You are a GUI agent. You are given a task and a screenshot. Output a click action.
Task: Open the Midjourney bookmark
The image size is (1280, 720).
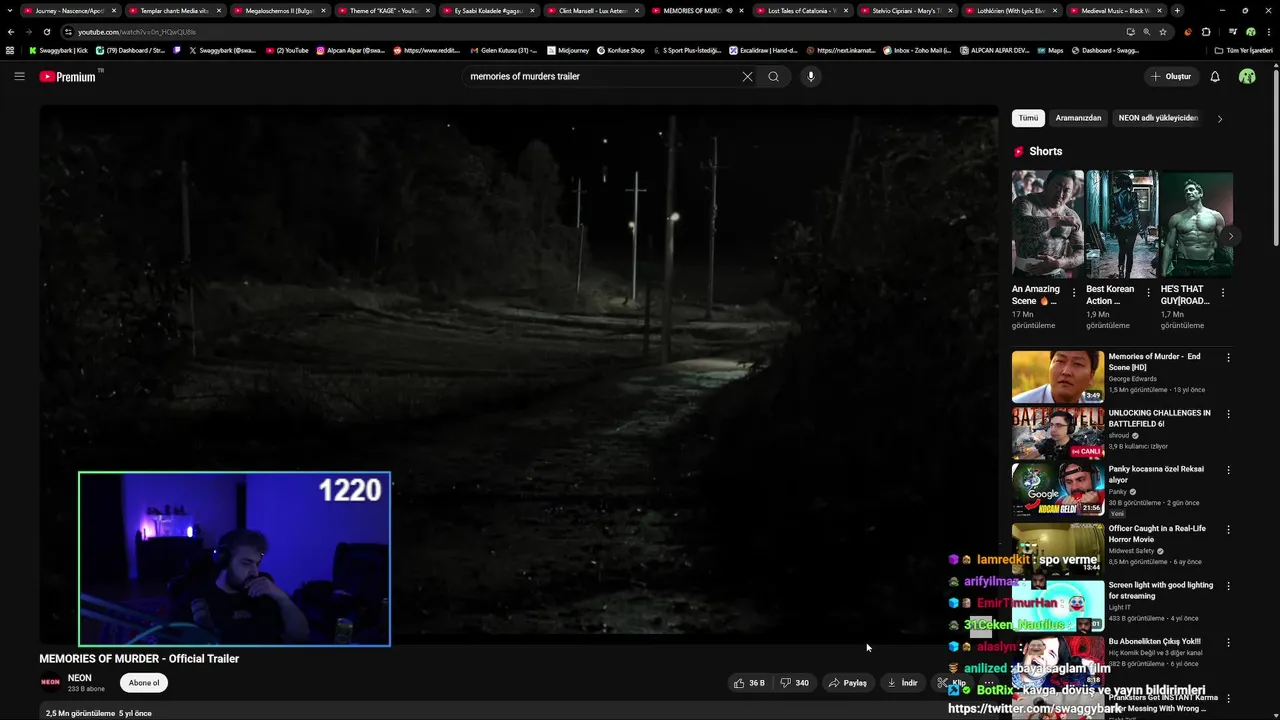[x=568, y=50]
